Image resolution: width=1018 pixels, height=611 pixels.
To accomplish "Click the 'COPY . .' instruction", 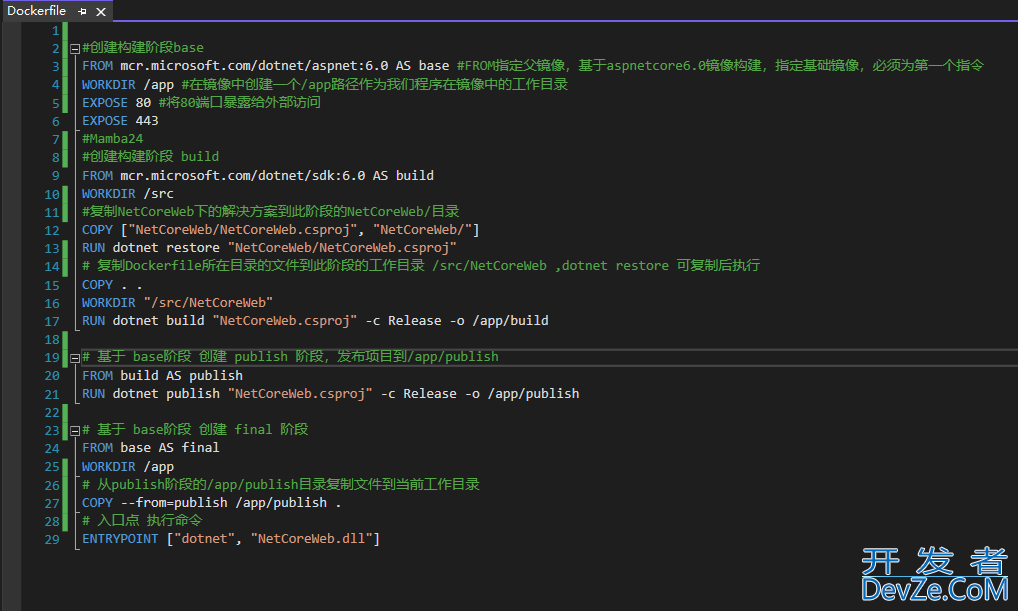I will (112, 285).
